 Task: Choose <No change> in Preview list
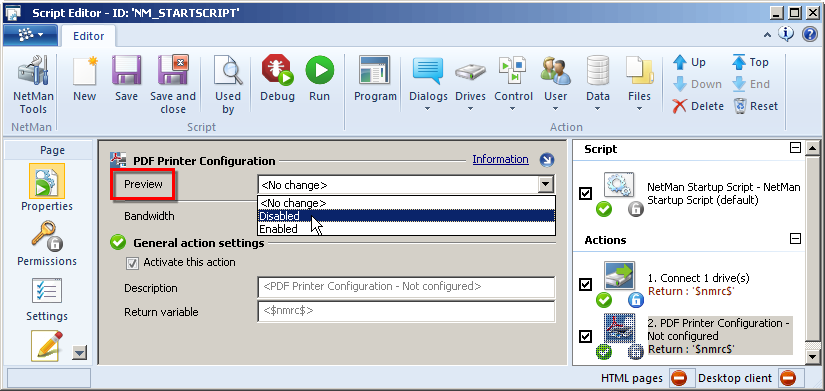click(x=406, y=203)
